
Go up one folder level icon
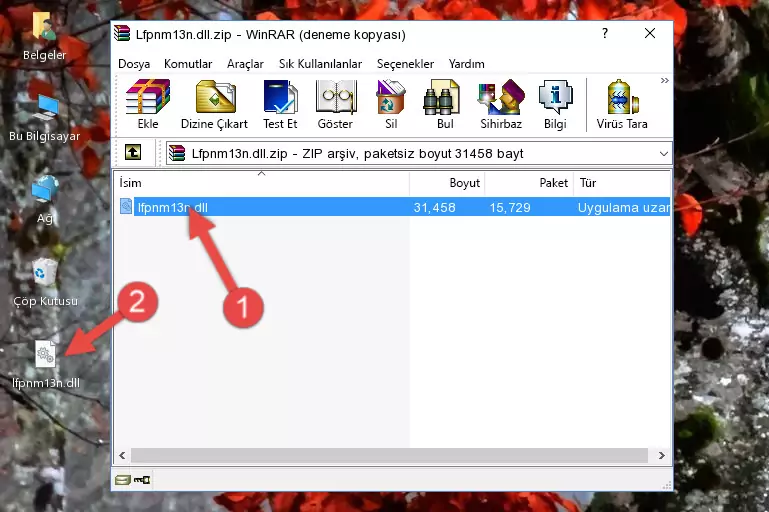pos(133,153)
